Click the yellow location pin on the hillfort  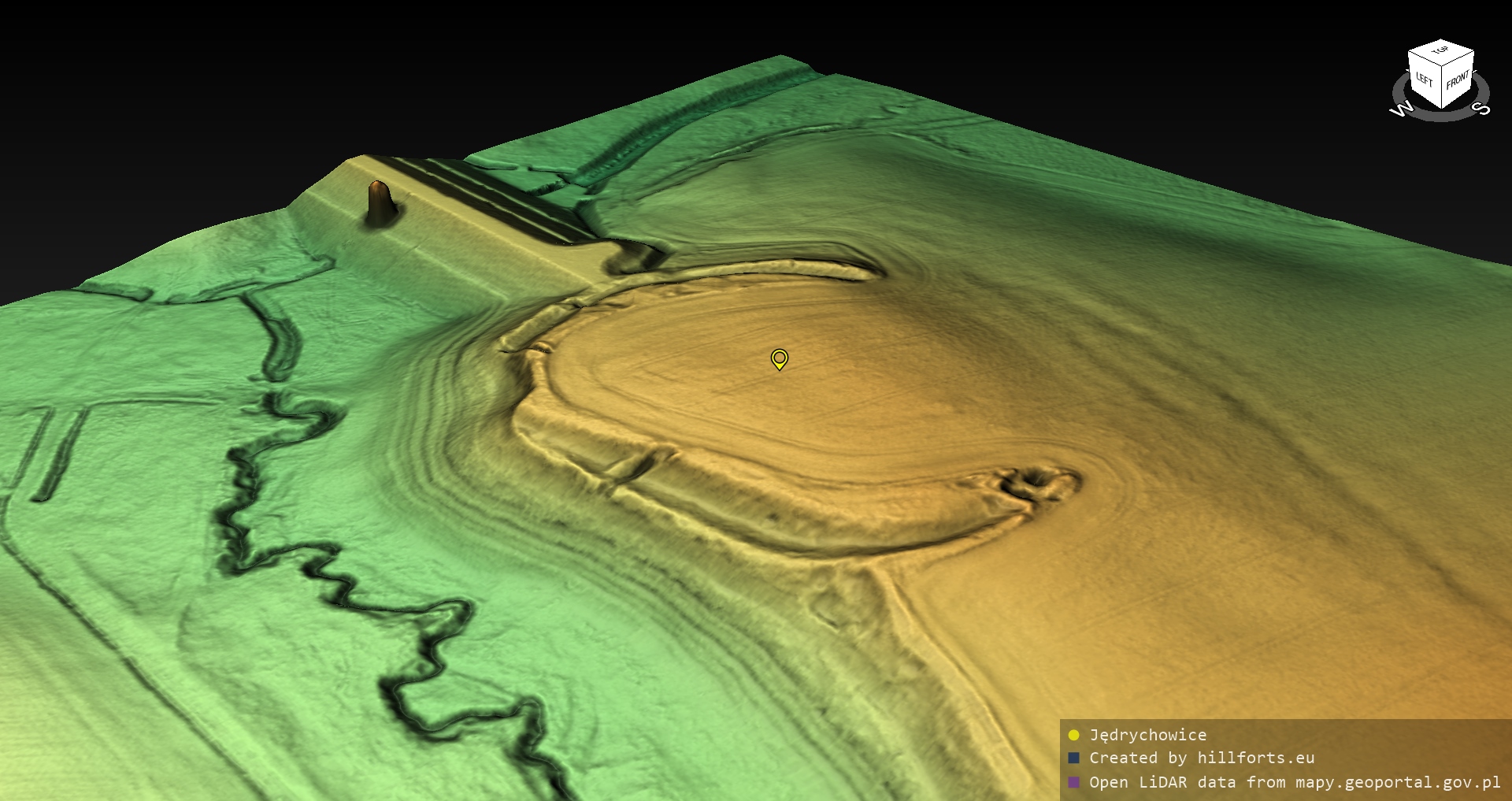pyautogui.click(x=779, y=359)
